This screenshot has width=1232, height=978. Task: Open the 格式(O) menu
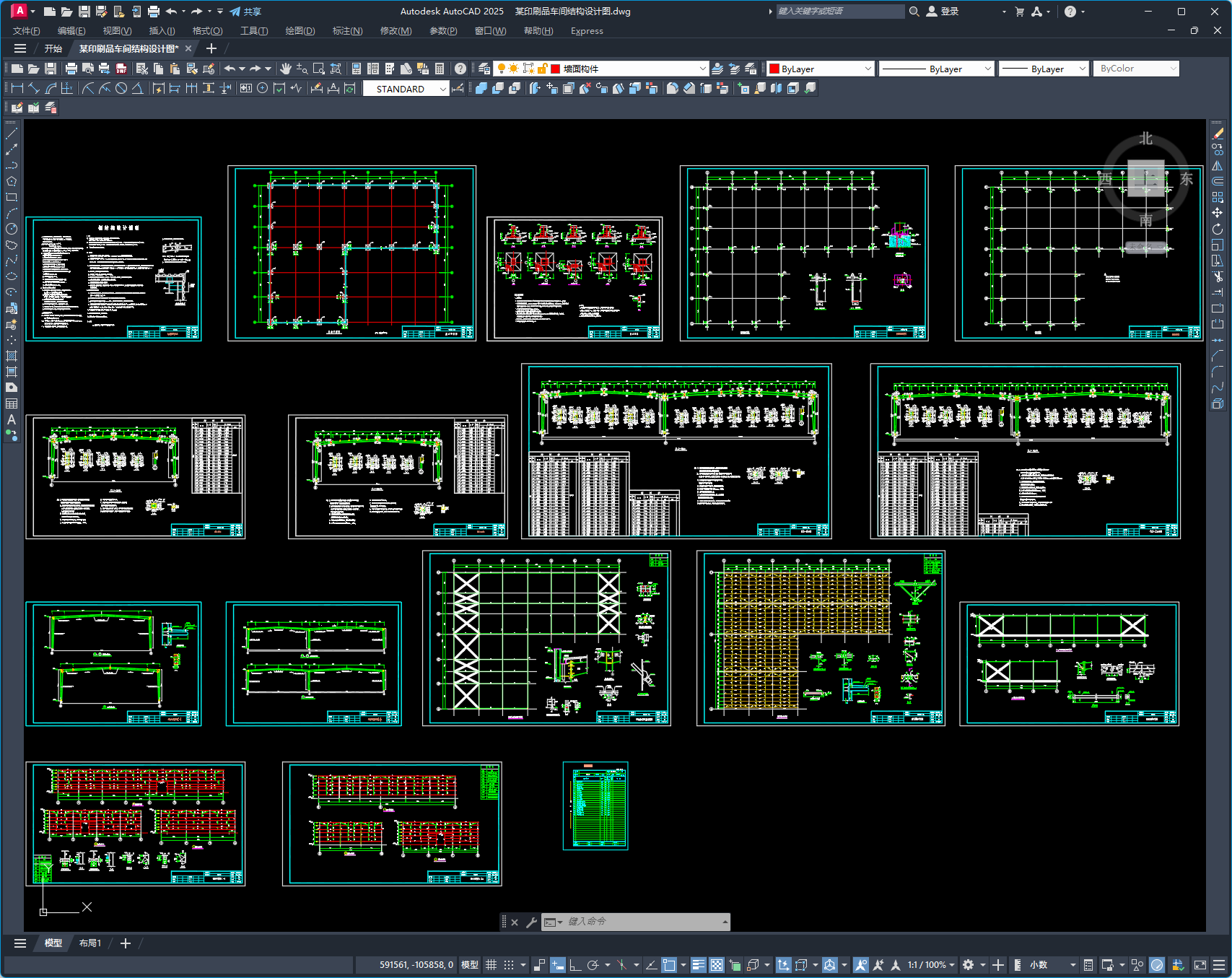207,31
